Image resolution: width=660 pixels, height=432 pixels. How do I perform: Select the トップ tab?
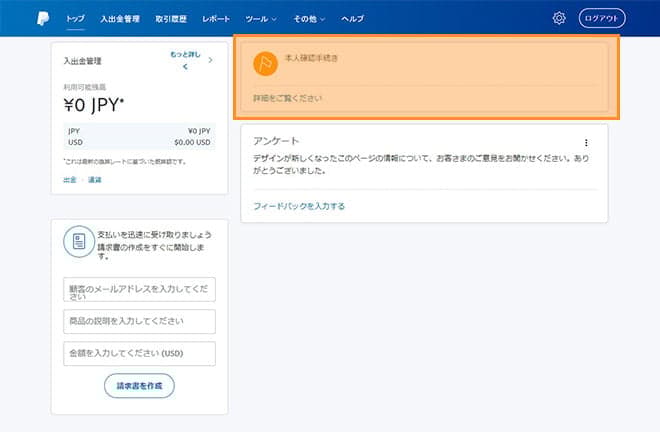click(x=75, y=19)
